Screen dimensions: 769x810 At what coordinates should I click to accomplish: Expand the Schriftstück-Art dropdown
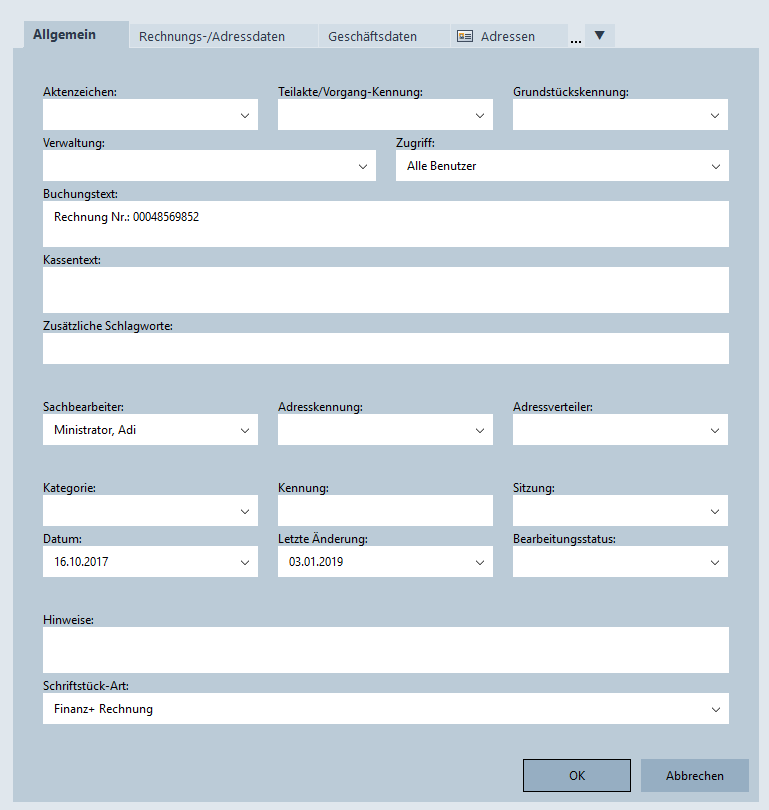[715, 709]
